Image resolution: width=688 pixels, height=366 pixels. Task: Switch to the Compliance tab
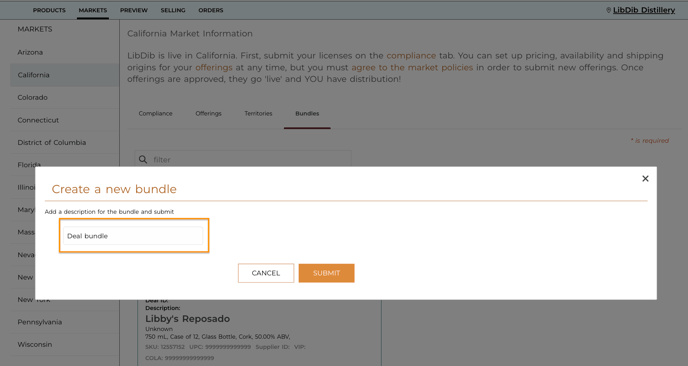tap(155, 113)
